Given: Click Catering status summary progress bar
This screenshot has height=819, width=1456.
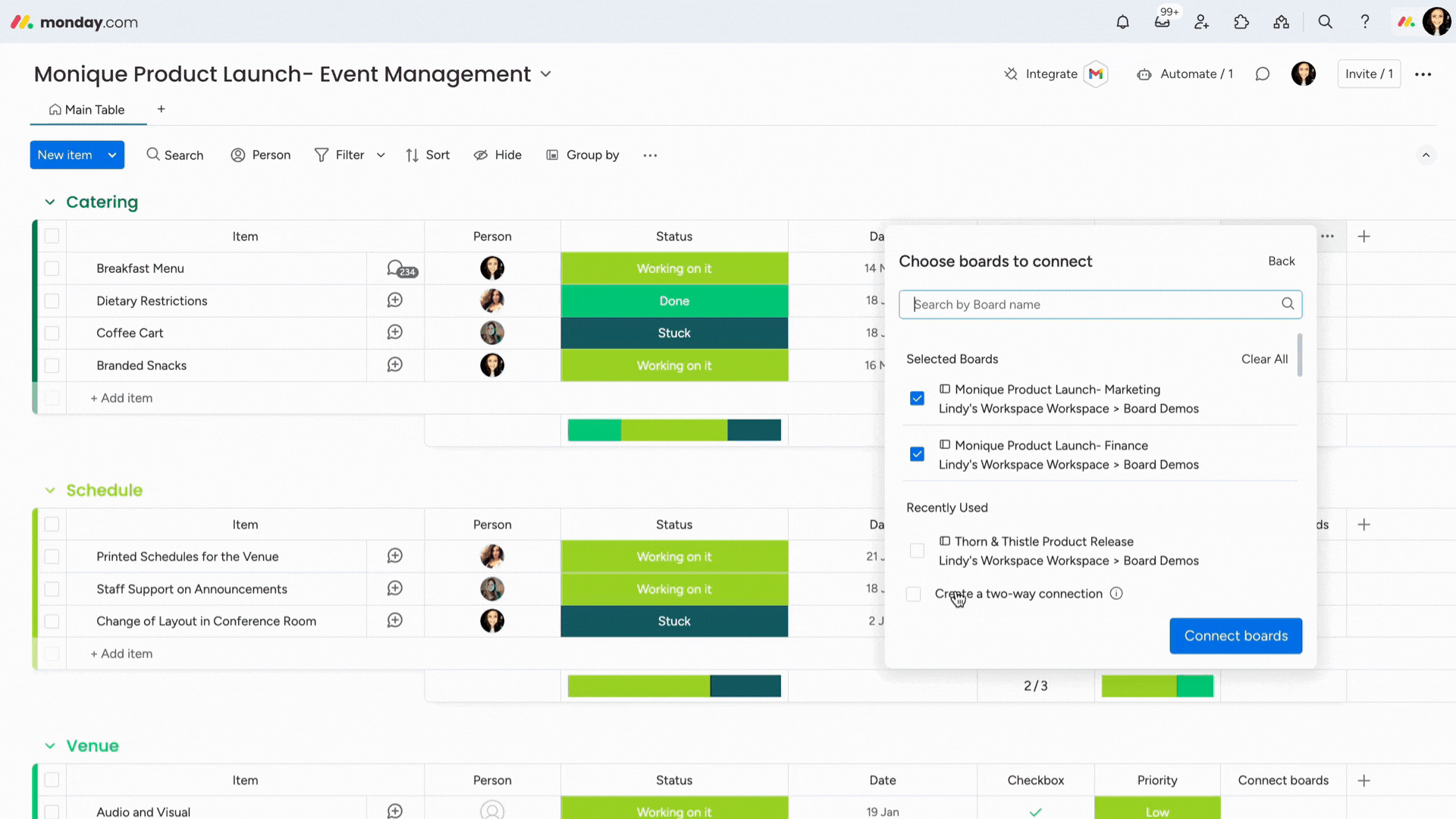Looking at the screenshot, I should click(674, 430).
